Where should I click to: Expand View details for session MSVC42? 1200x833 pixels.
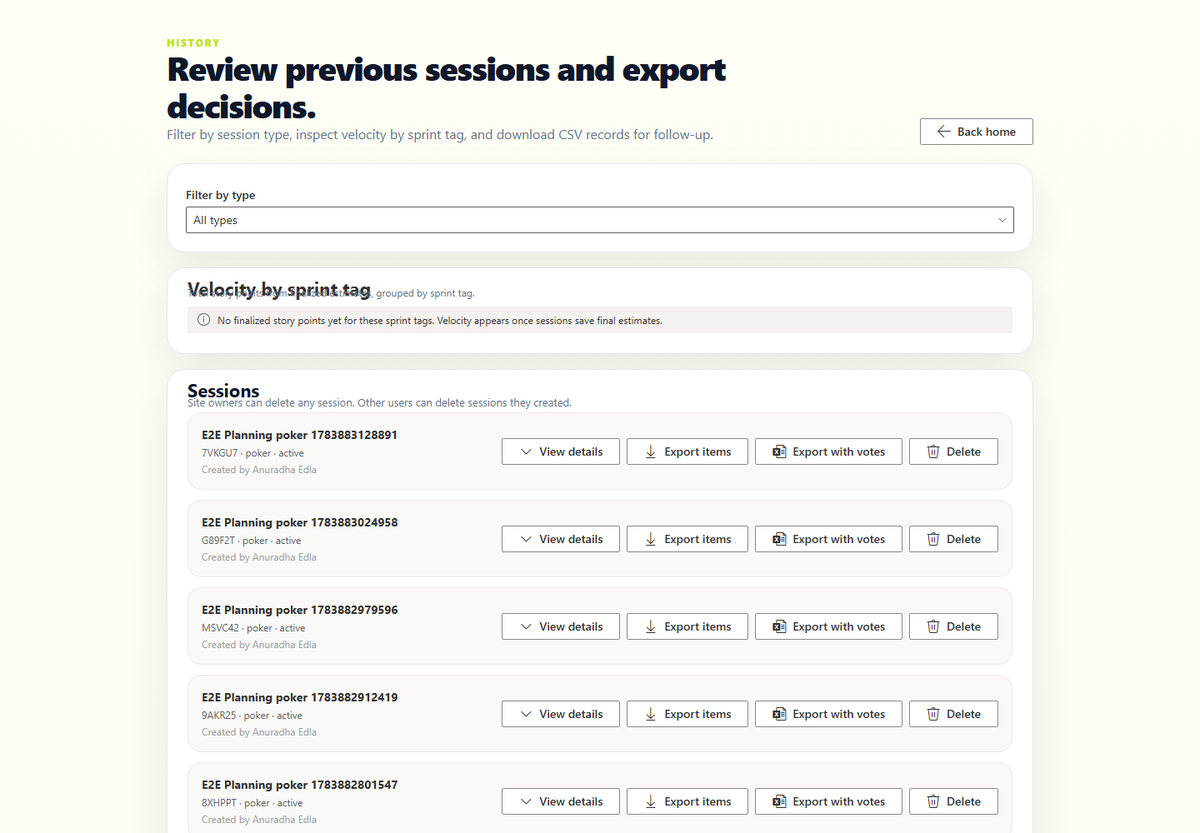(x=561, y=627)
